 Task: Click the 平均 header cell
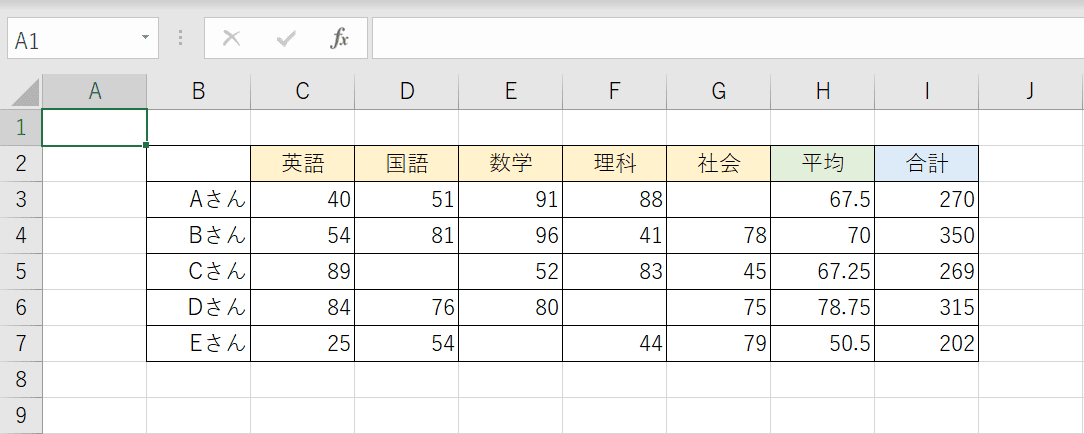[823, 164]
